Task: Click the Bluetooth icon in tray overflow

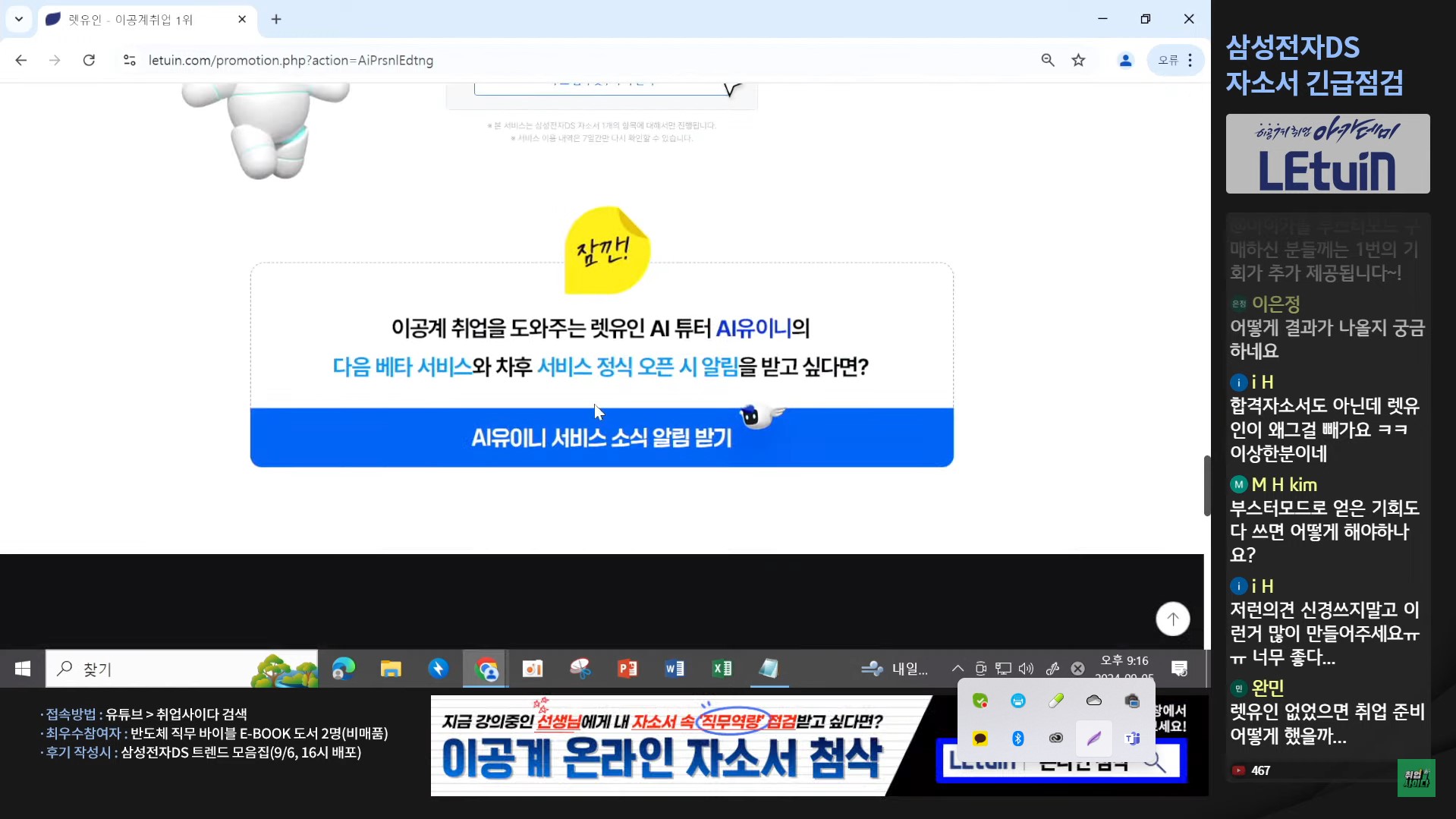Action: pos(1018,738)
